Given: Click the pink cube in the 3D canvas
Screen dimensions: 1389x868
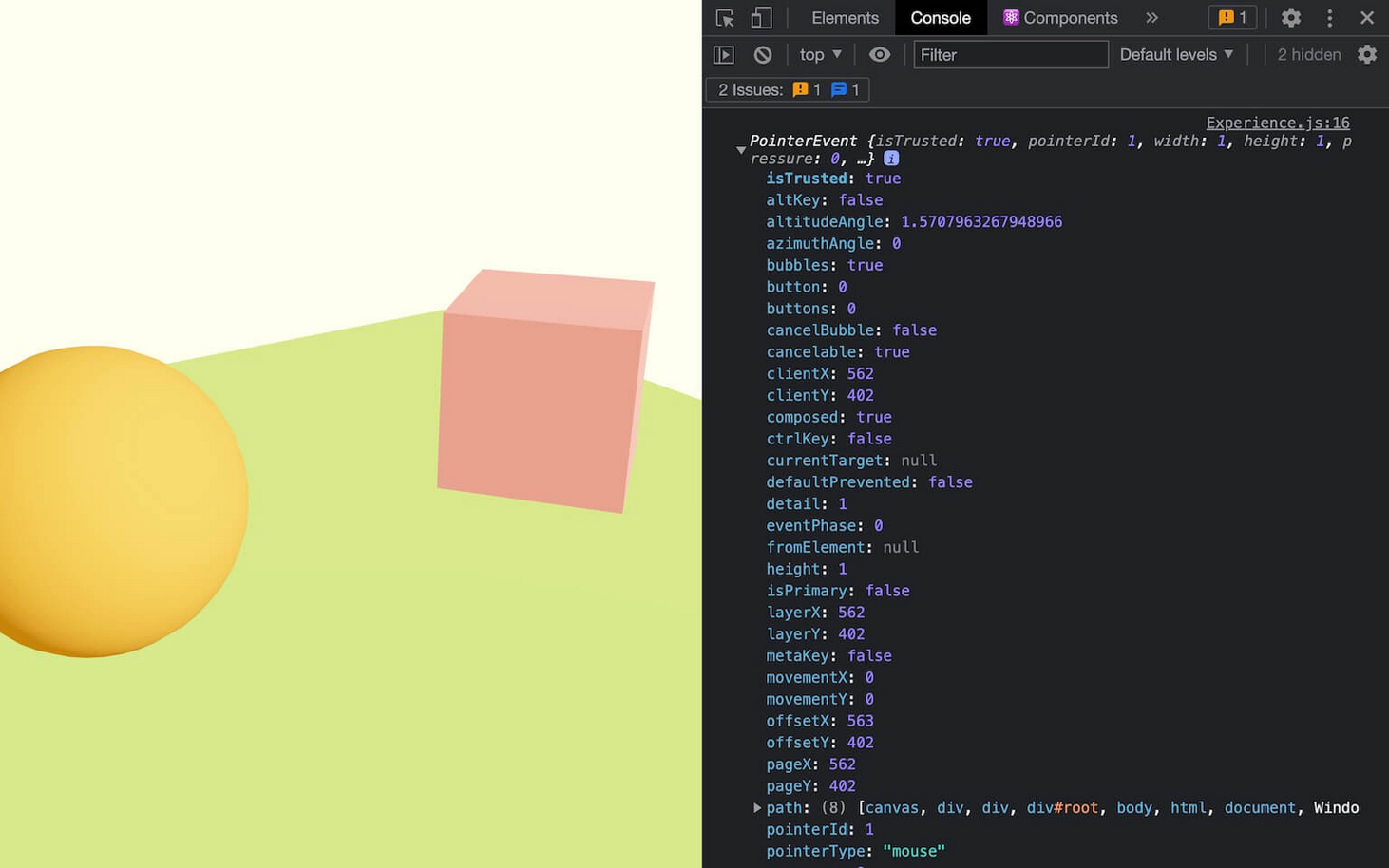Looking at the screenshot, I should [x=545, y=391].
